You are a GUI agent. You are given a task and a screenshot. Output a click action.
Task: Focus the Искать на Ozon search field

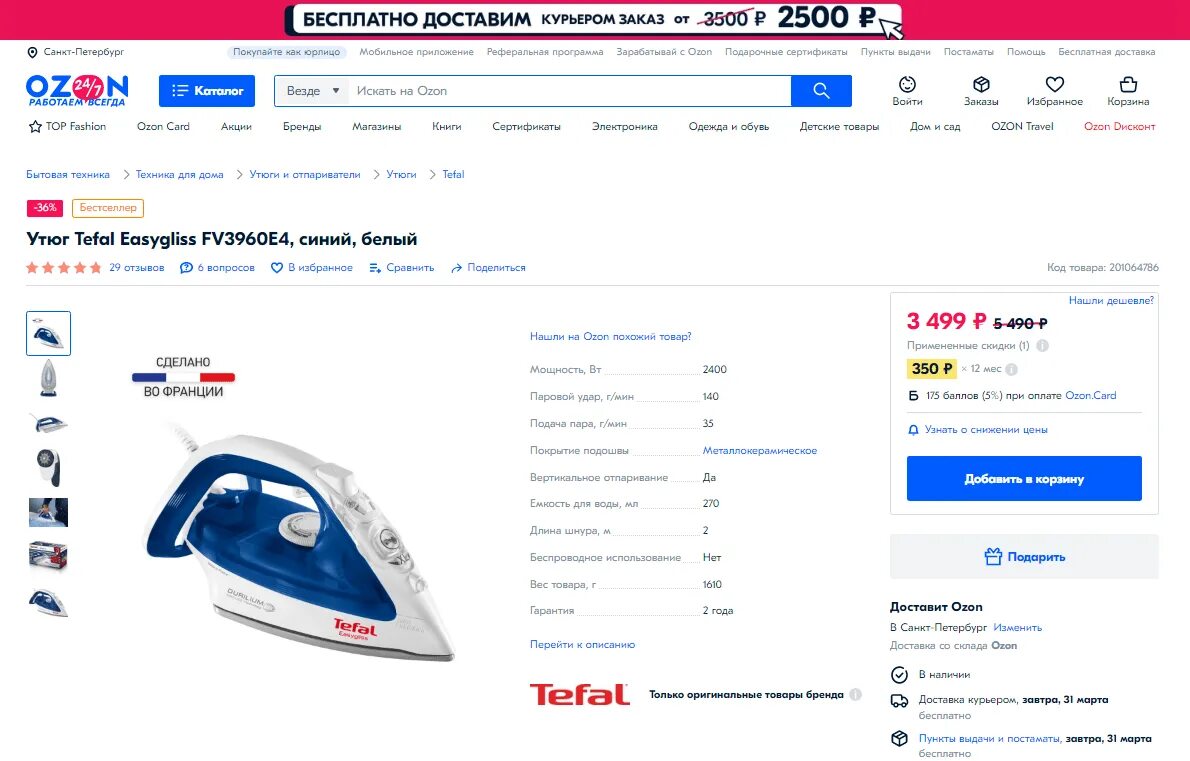click(x=569, y=90)
